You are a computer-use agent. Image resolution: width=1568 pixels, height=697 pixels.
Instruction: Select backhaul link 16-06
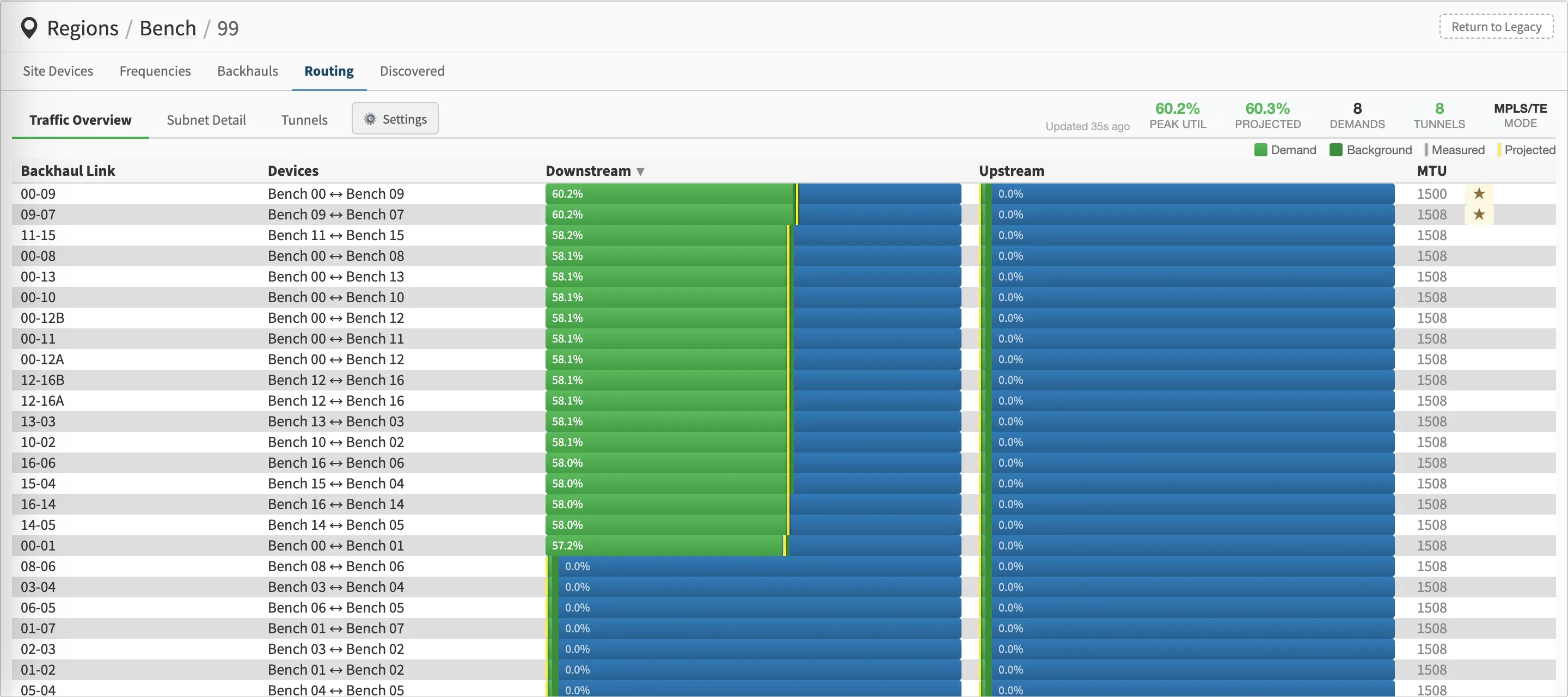[38, 463]
